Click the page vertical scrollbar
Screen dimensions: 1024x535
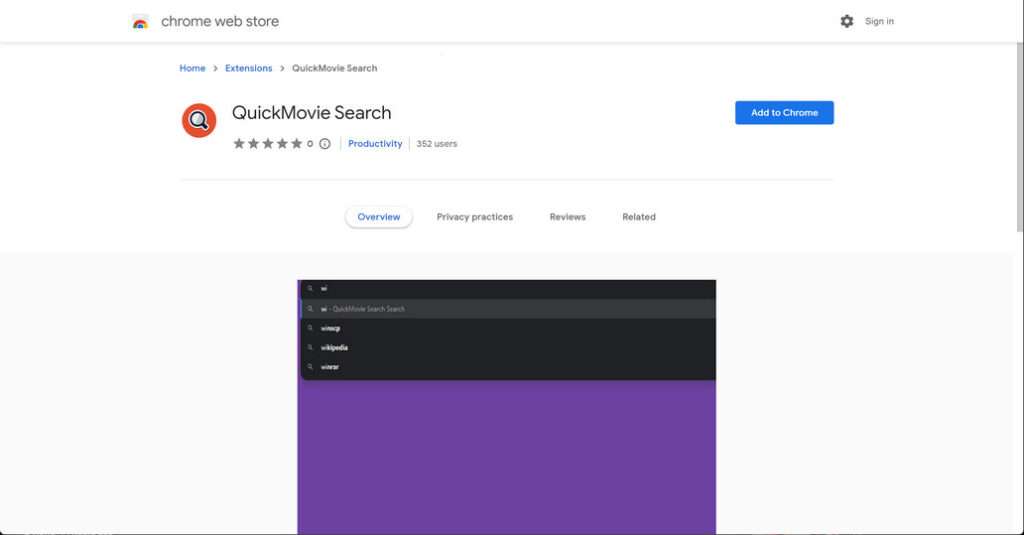pos(1019,137)
